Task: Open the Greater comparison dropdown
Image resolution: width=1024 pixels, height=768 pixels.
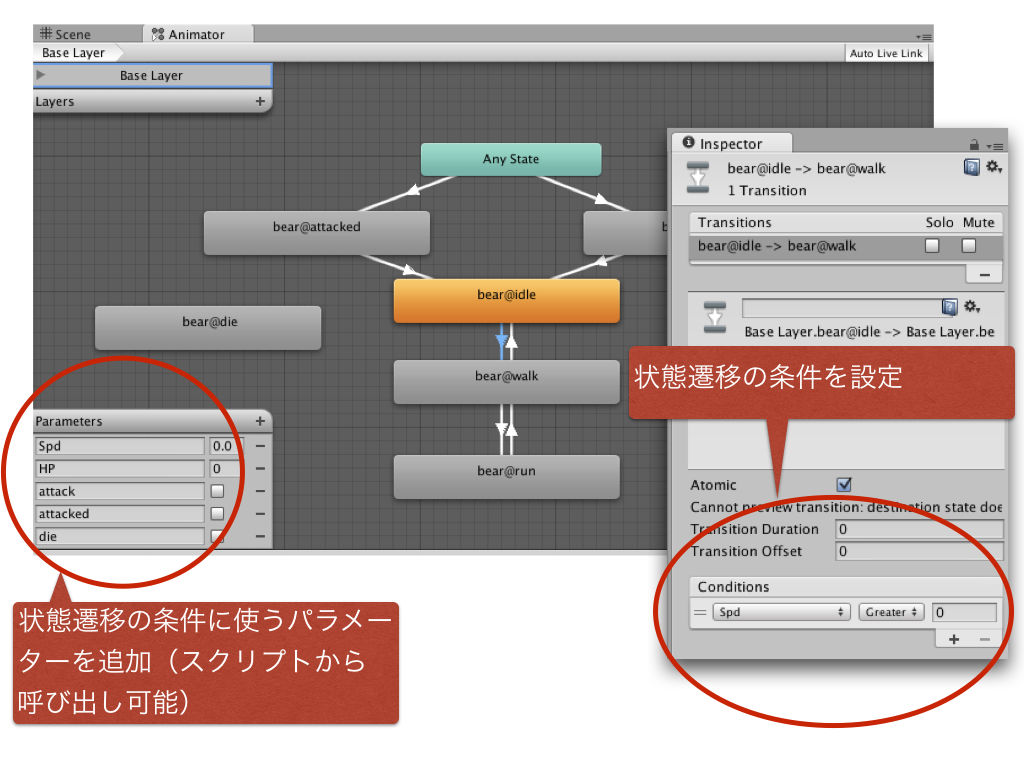Action: (x=891, y=612)
